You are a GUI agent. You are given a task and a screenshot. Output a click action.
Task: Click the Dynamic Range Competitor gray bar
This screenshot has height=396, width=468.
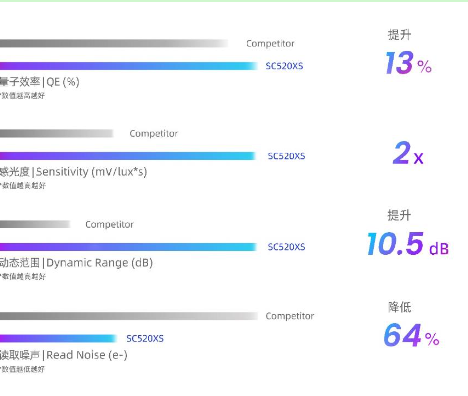click(x=35, y=224)
